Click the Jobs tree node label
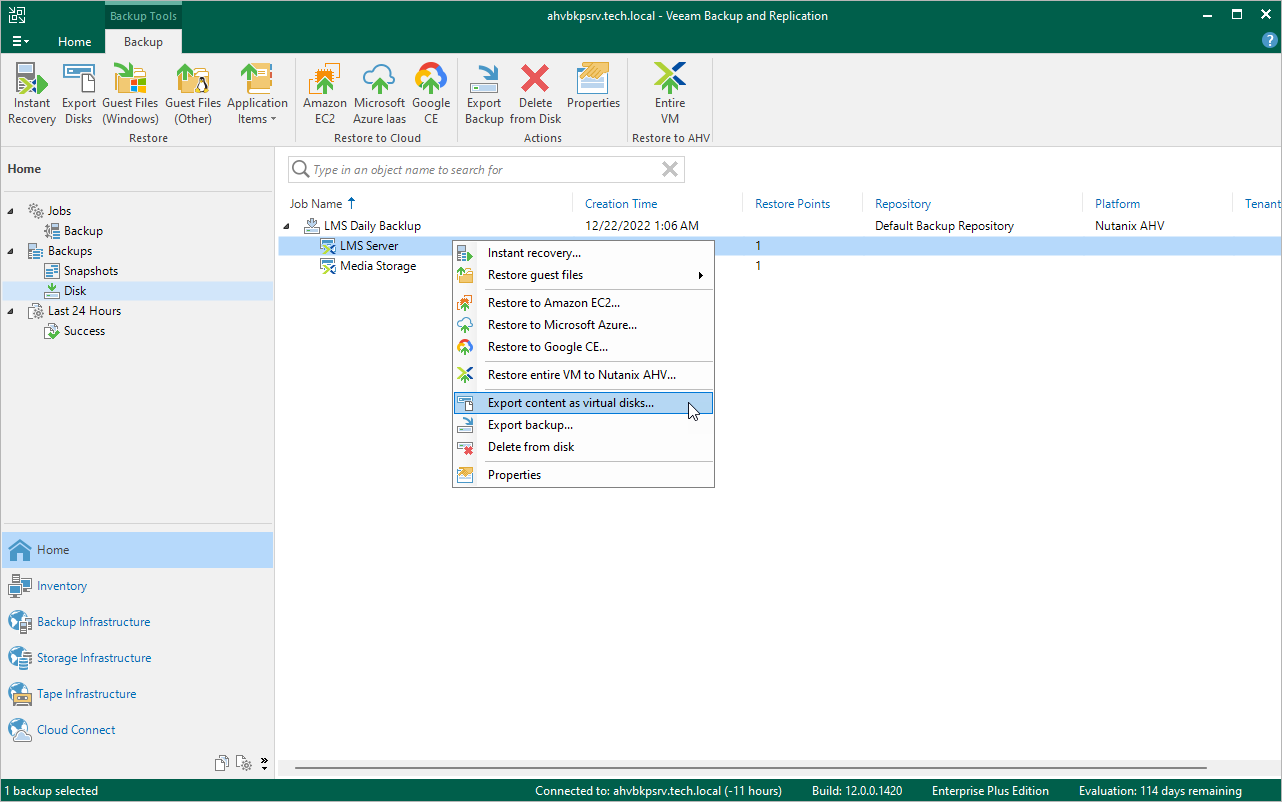The width and height of the screenshot is (1282, 802). (x=60, y=211)
